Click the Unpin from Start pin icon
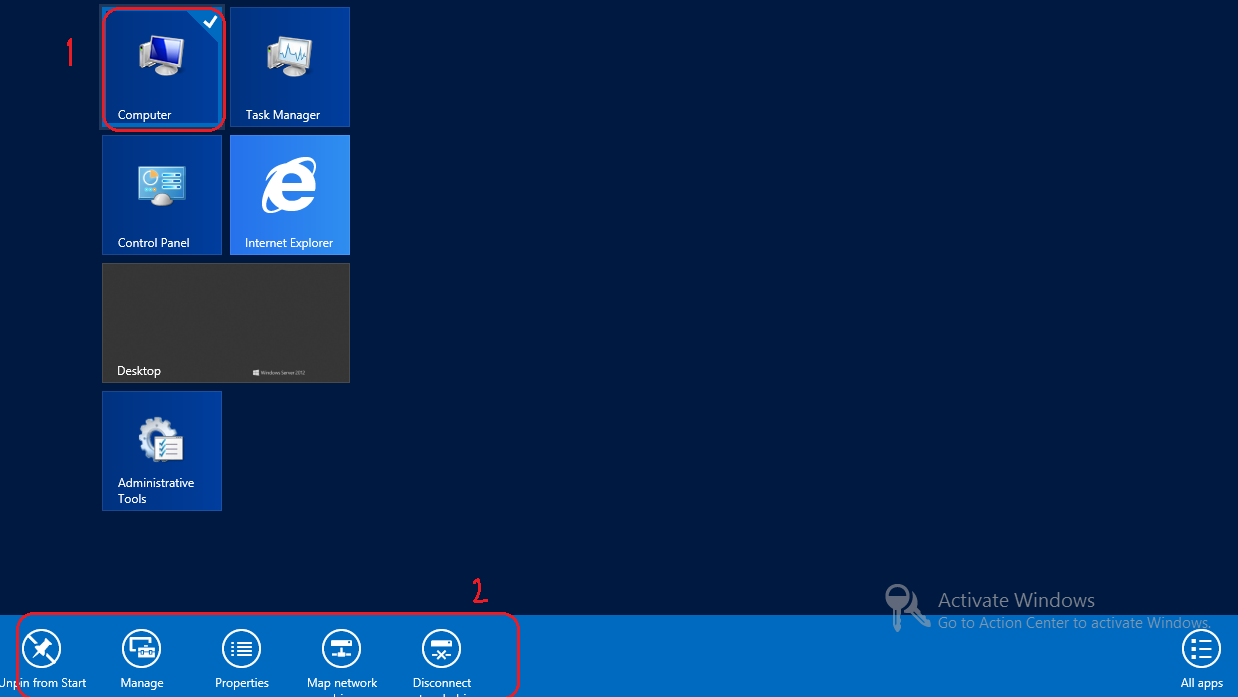Viewport: 1238px width, 697px height. point(41,649)
